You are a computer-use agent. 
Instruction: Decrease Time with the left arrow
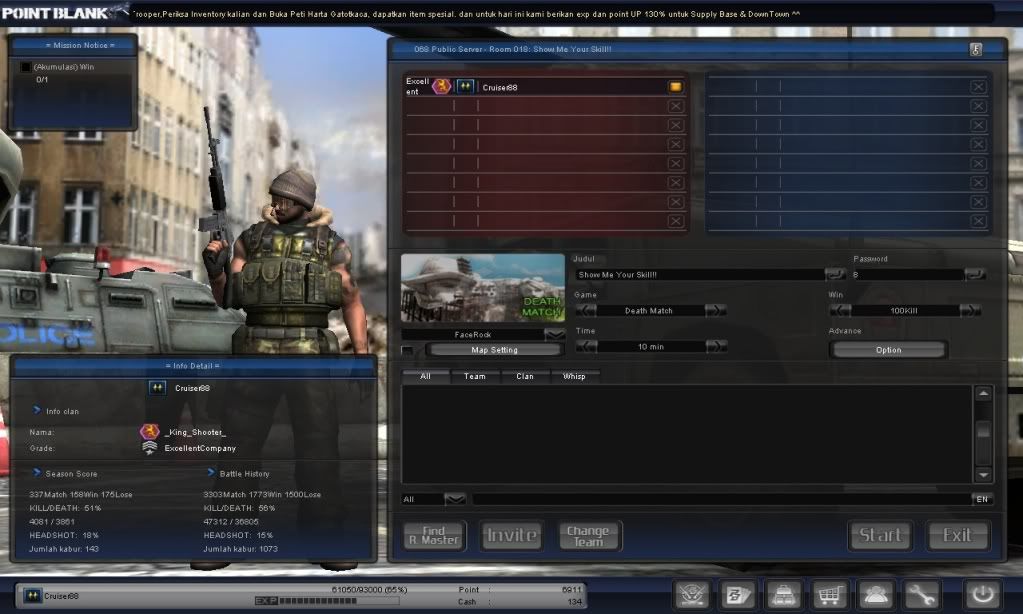pyautogui.click(x=586, y=346)
